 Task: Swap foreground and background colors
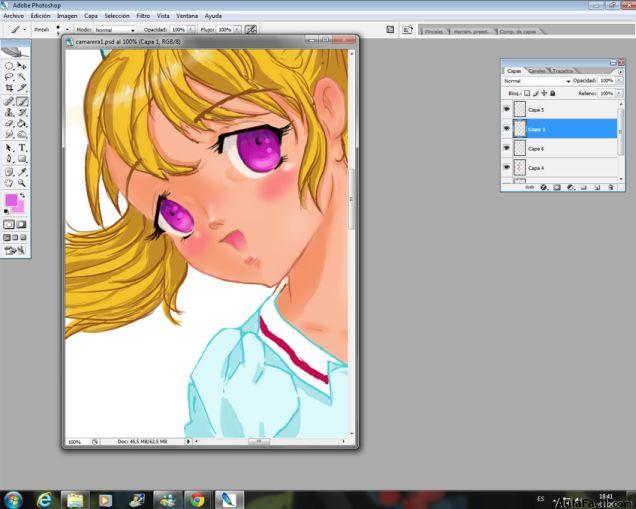click(x=23, y=195)
